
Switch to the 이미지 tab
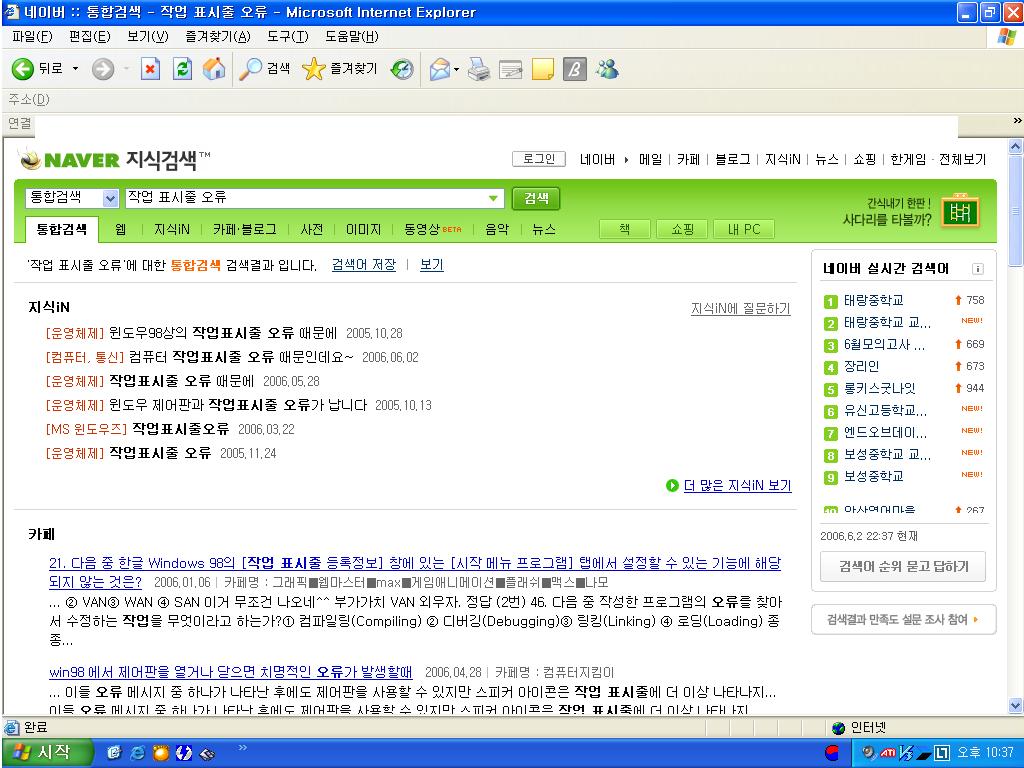click(x=363, y=229)
